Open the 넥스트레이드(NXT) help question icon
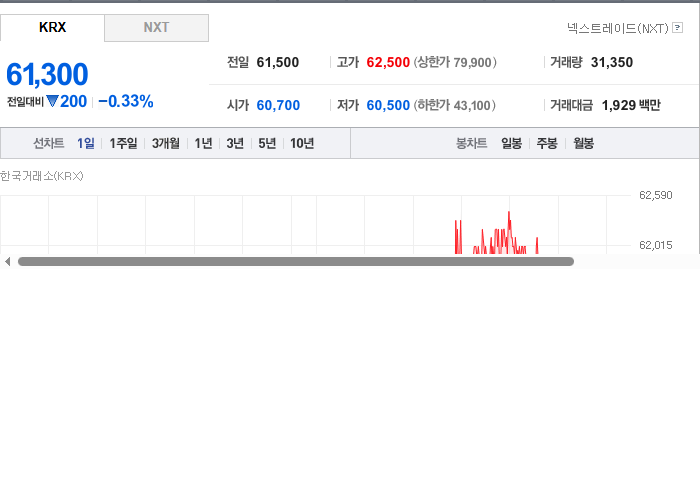700x490 pixels. point(677,28)
